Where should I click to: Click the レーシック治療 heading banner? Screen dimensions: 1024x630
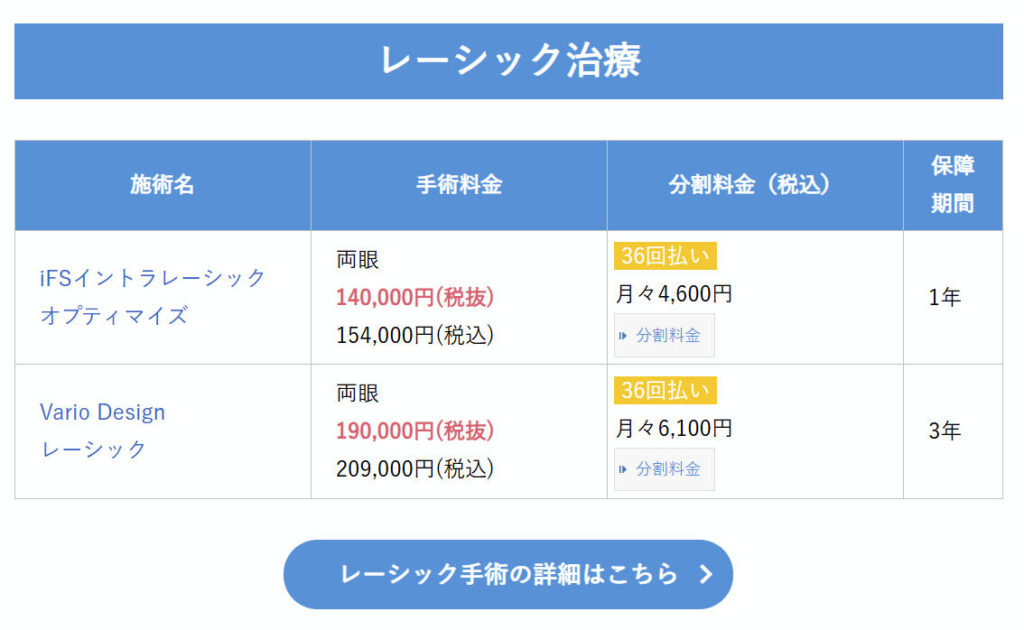(x=508, y=61)
